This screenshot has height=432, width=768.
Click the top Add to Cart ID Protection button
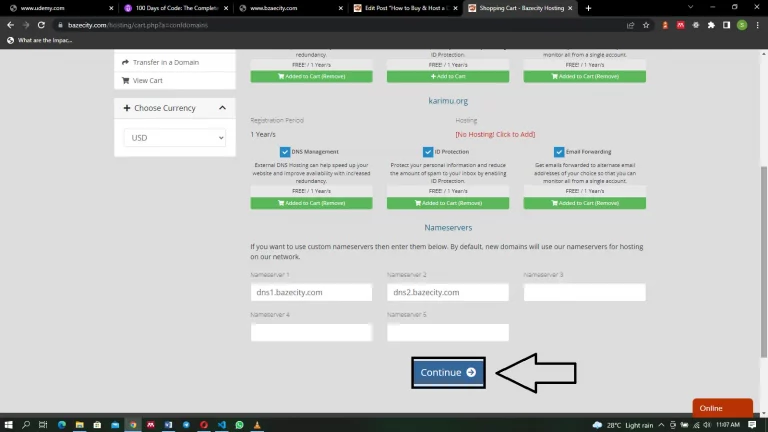(x=448, y=76)
